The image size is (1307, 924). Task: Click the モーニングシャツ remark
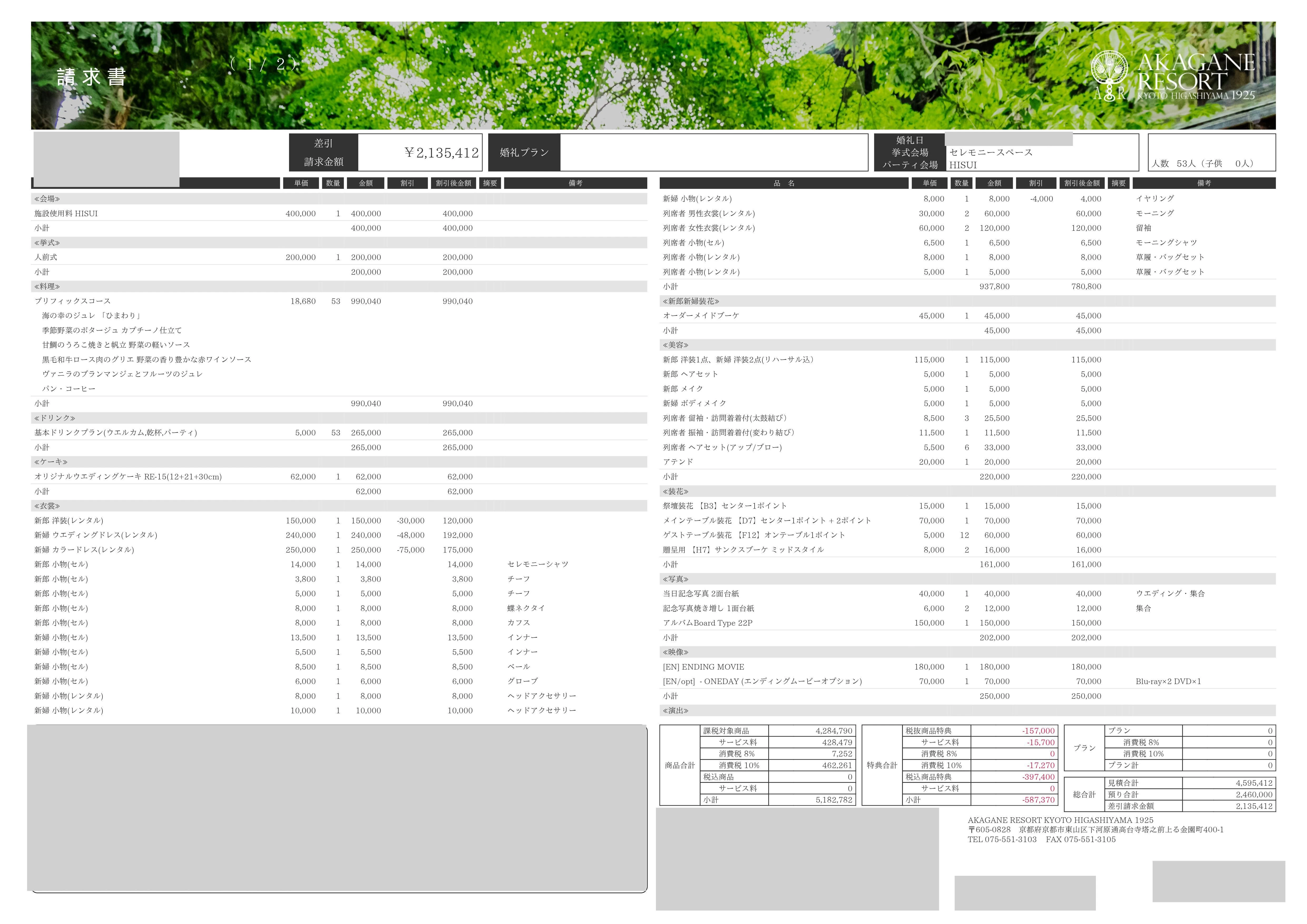(x=1166, y=242)
